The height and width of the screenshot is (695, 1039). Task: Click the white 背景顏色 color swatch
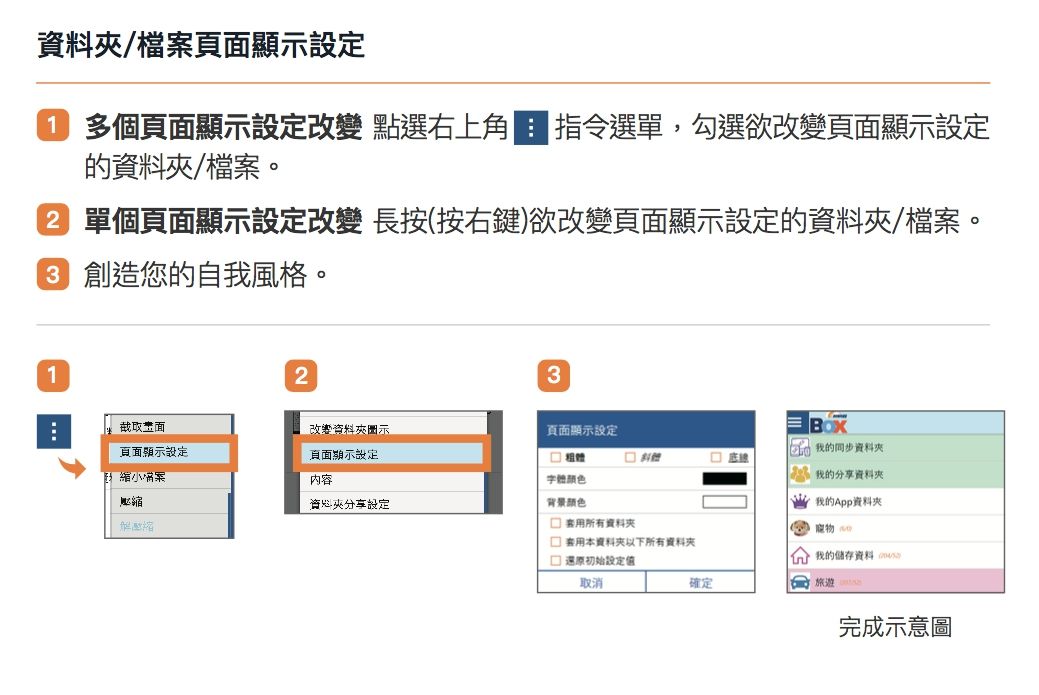click(724, 502)
